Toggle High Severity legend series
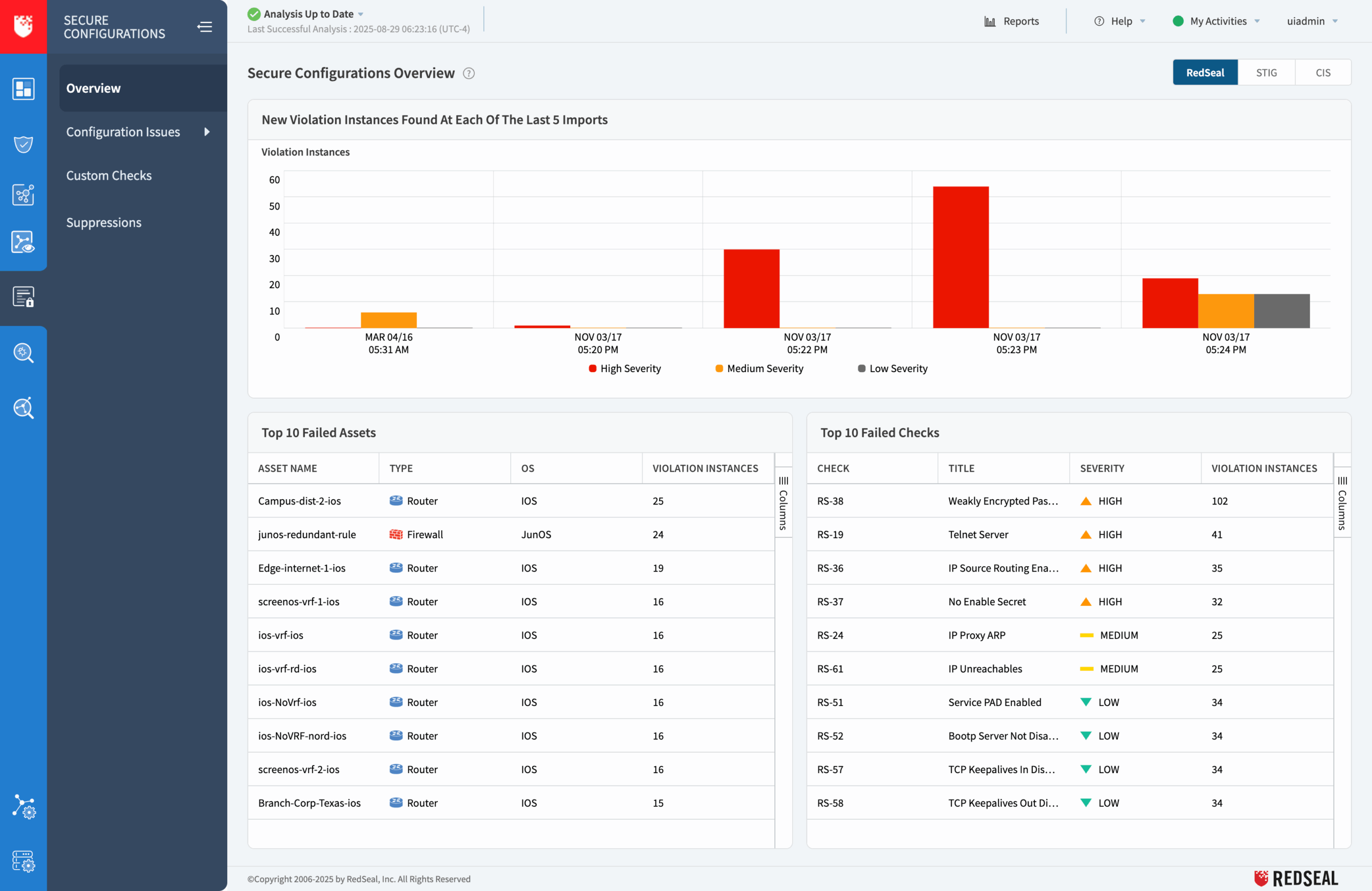Screen dimensions: 1372x891 [625, 368]
